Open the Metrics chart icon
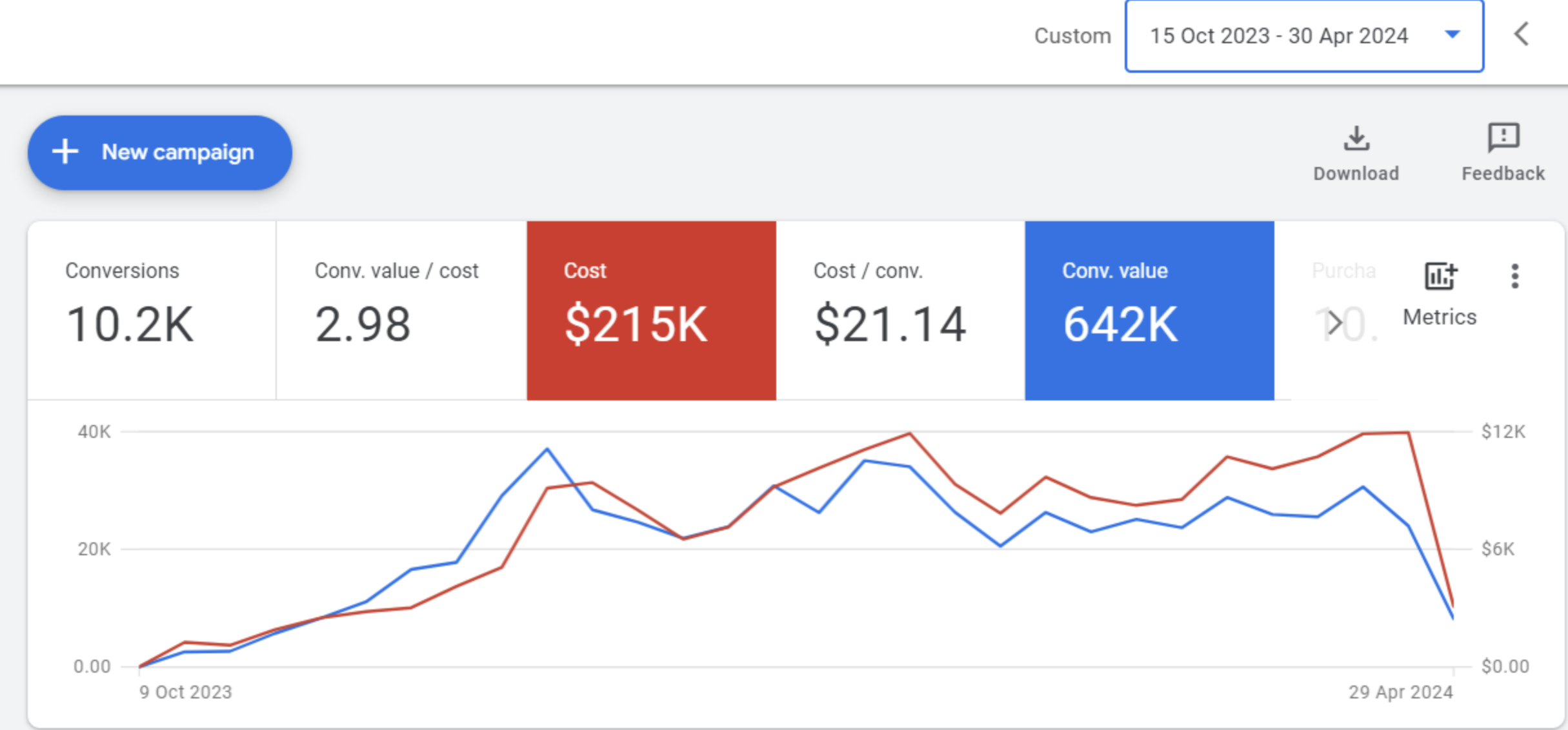 pos(1440,277)
